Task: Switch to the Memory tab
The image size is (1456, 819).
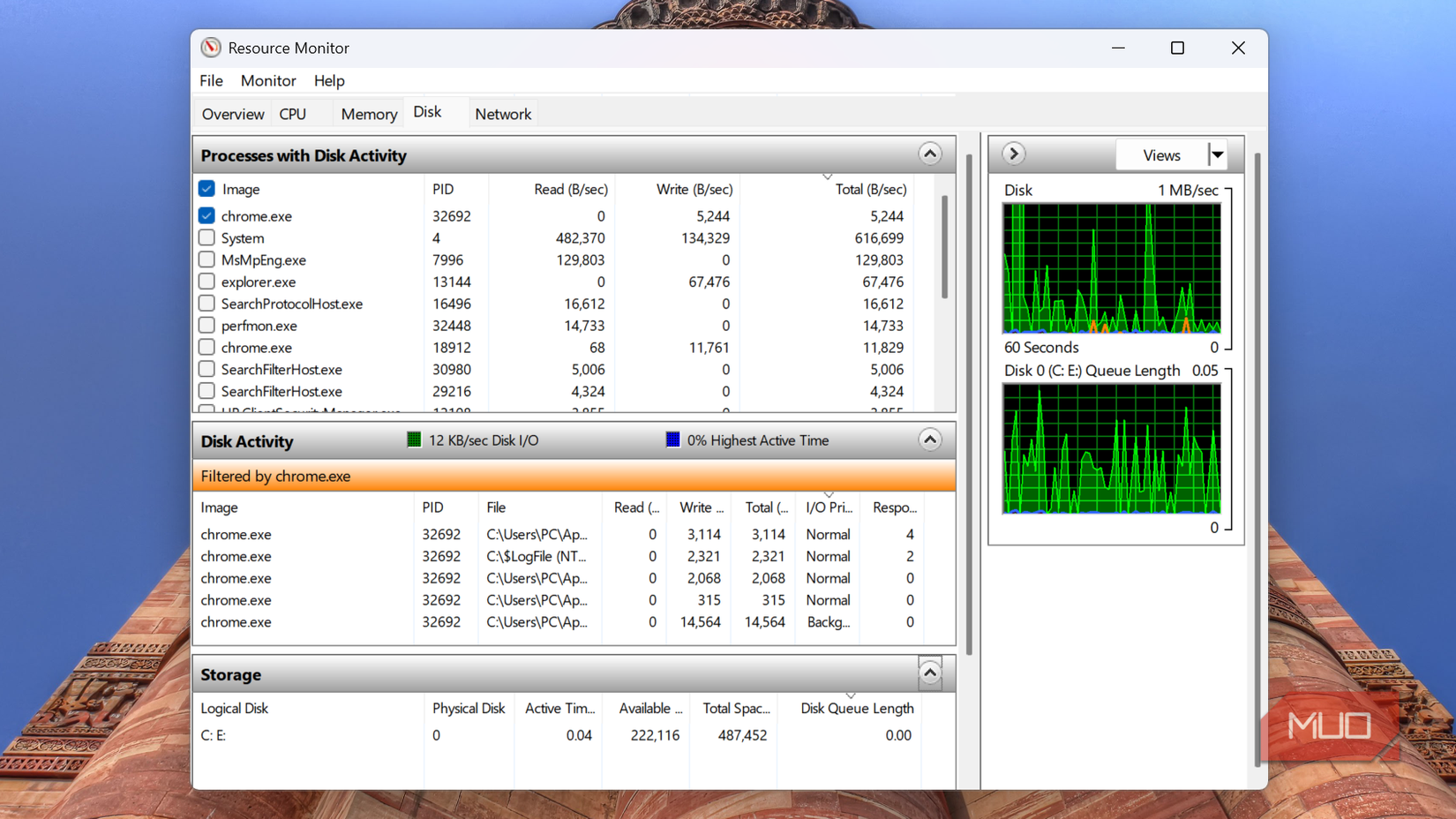Action: (x=369, y=114)
